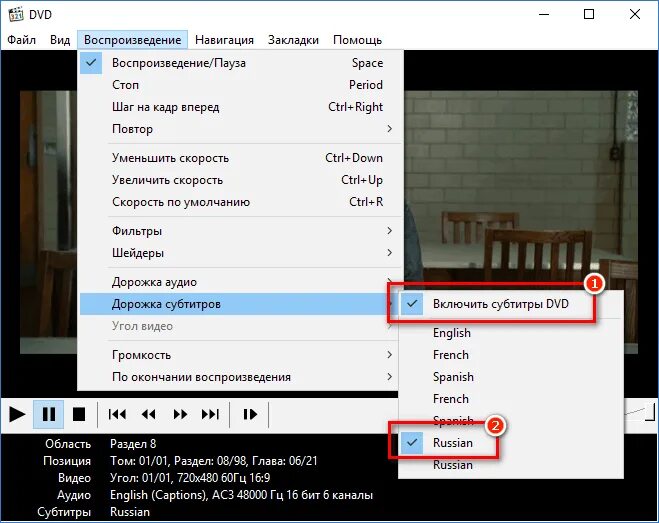Open the Закладки menu
Screen dimensions: 659x523
(293, 40)
